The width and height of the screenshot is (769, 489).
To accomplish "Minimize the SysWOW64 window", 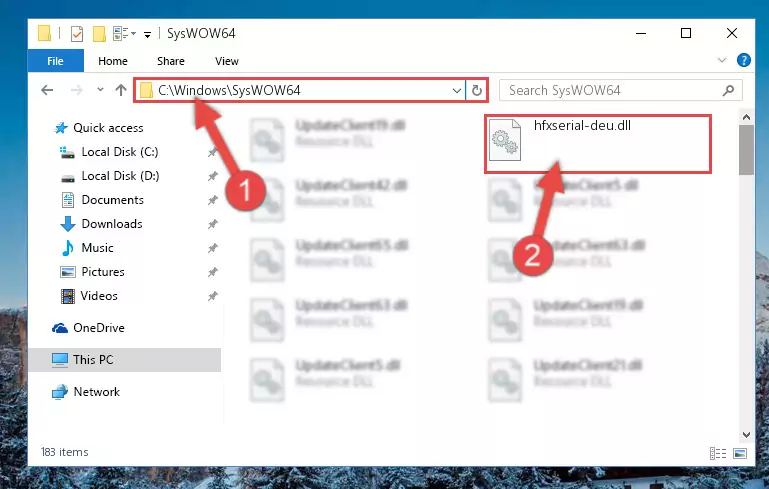I will (x=641, y=33).
